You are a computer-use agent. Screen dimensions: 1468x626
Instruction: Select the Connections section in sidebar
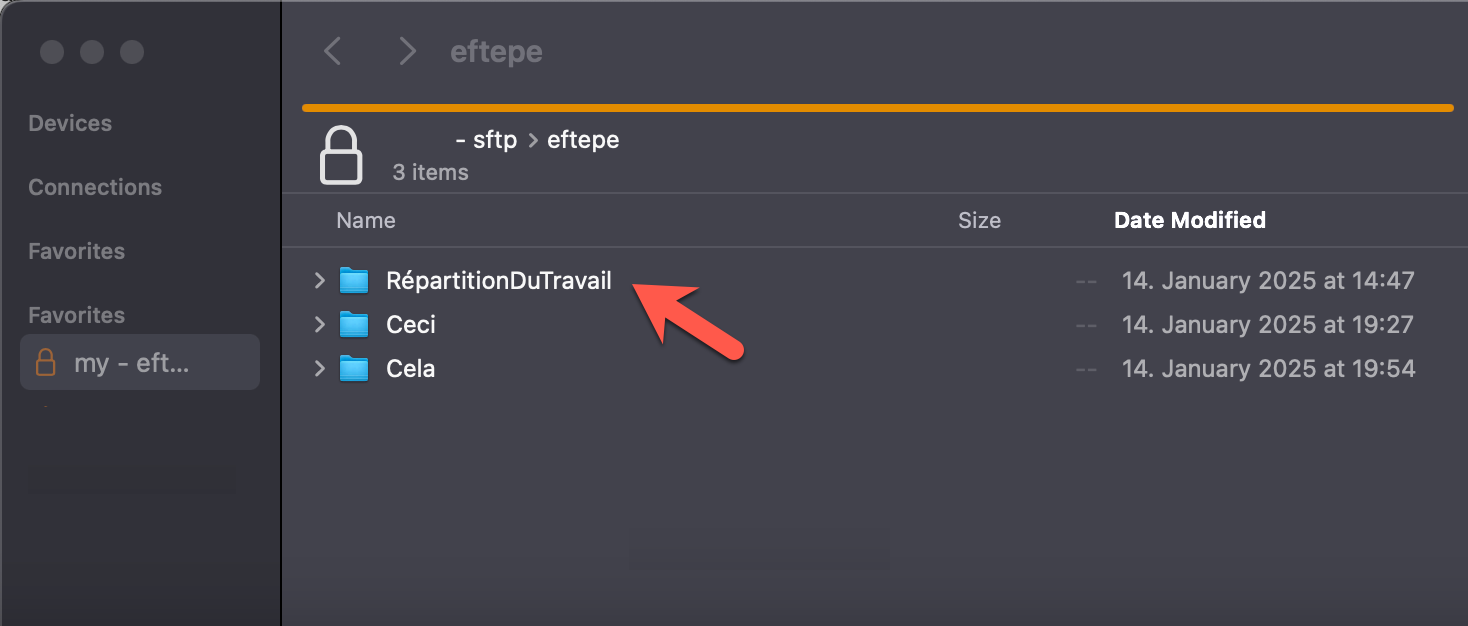click(x=94, y=186)
